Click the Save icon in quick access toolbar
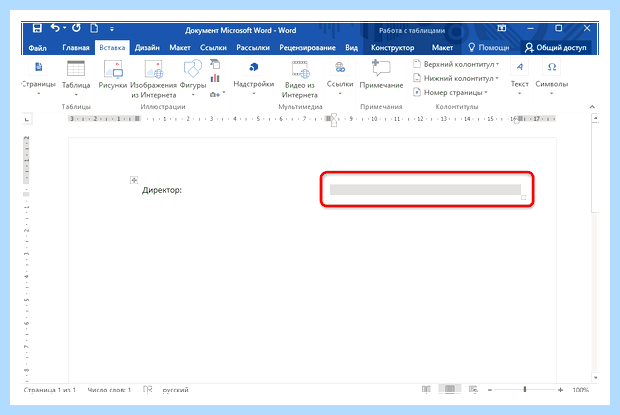This screenshot has height=415, width=620. pyautogui.click(x=37, y=28)
